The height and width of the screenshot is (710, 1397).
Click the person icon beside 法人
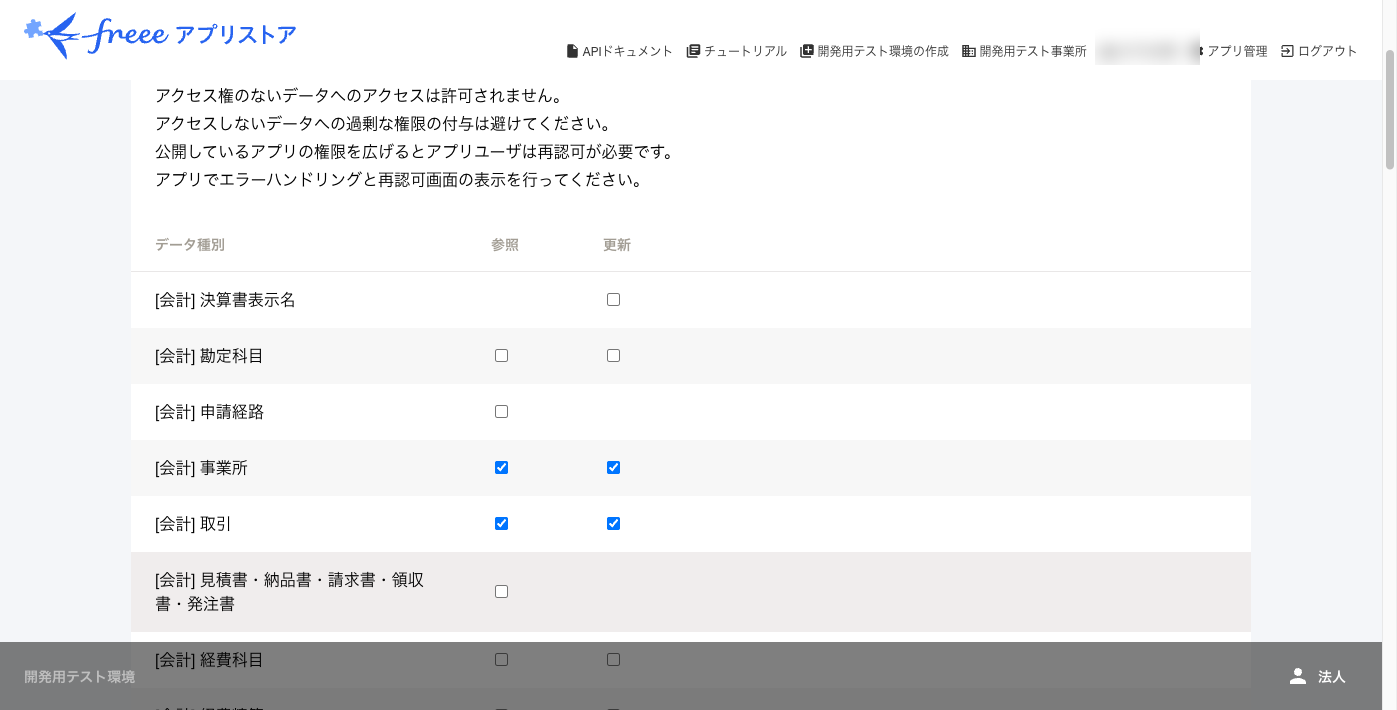click(1298, 676)
